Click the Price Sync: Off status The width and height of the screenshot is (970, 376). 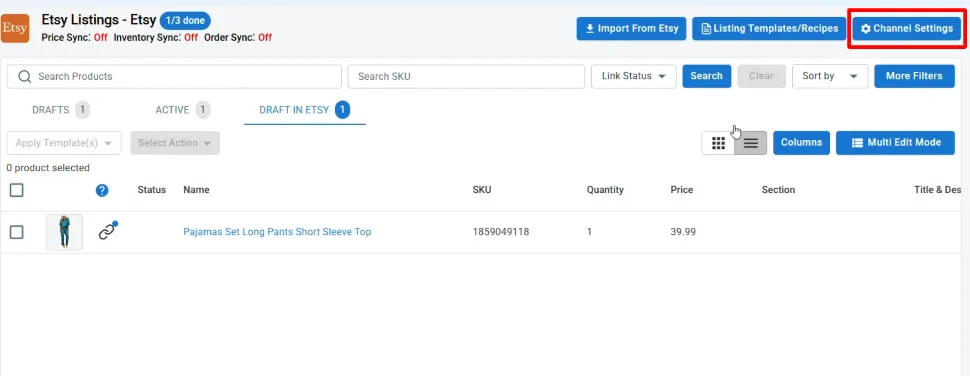point(74,37)
